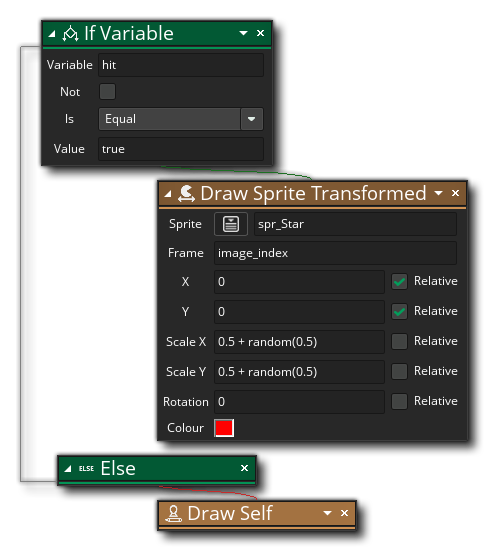The height and width of the screenshot is (551, 488).
Task: Open the sprite selector button beside spr_Star
Action: click(x=231, y=224)
